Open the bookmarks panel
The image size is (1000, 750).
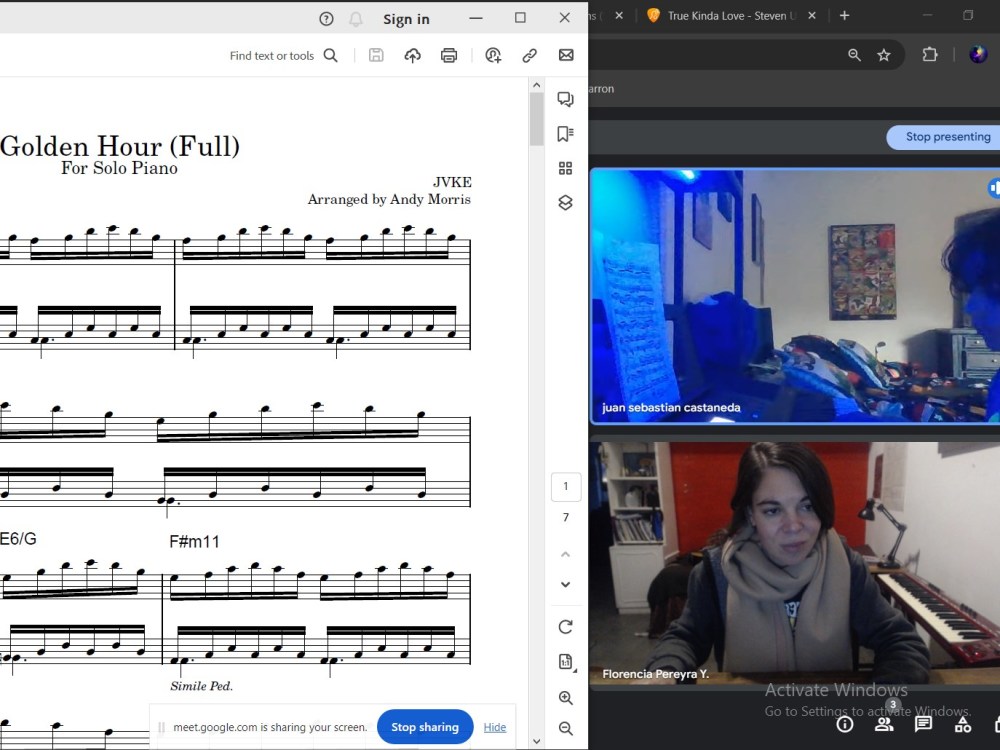coord(565,133)
